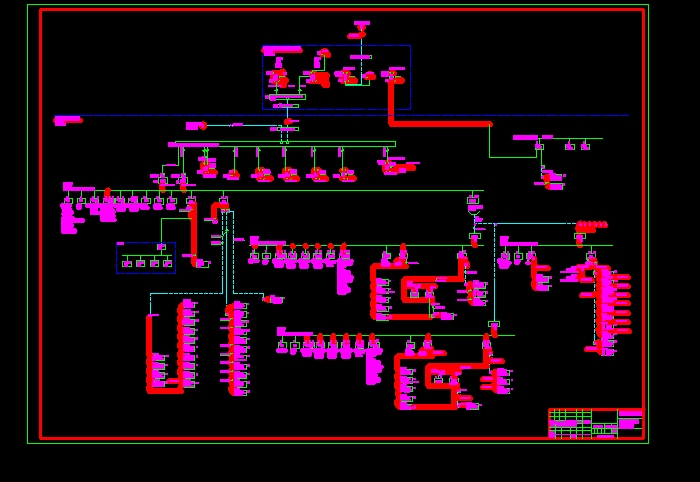Select the title block table in drawing corner
The image size is (700, 482).
click(x=596, y=423)
